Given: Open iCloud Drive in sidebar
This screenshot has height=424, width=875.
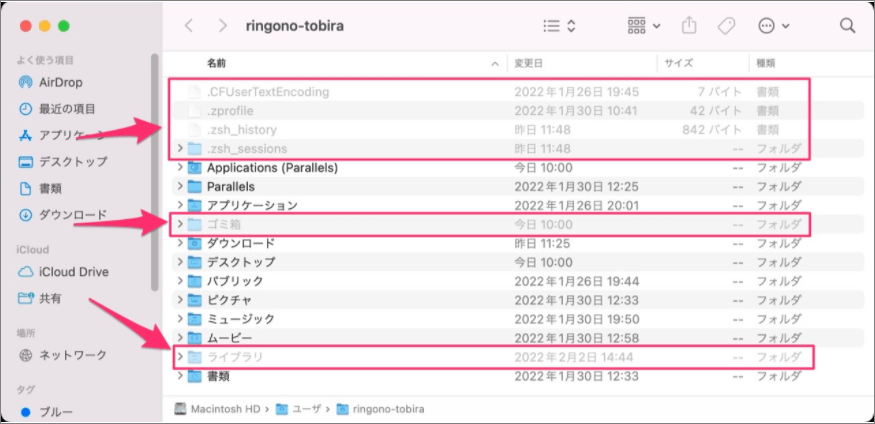Looking at the screenshot, I should coord(63,272).
